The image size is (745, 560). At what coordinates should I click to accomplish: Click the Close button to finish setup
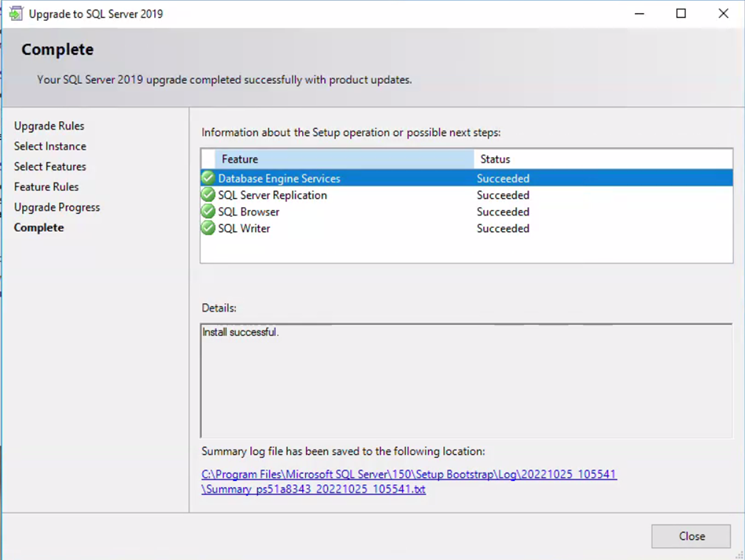tap(691, 536)
